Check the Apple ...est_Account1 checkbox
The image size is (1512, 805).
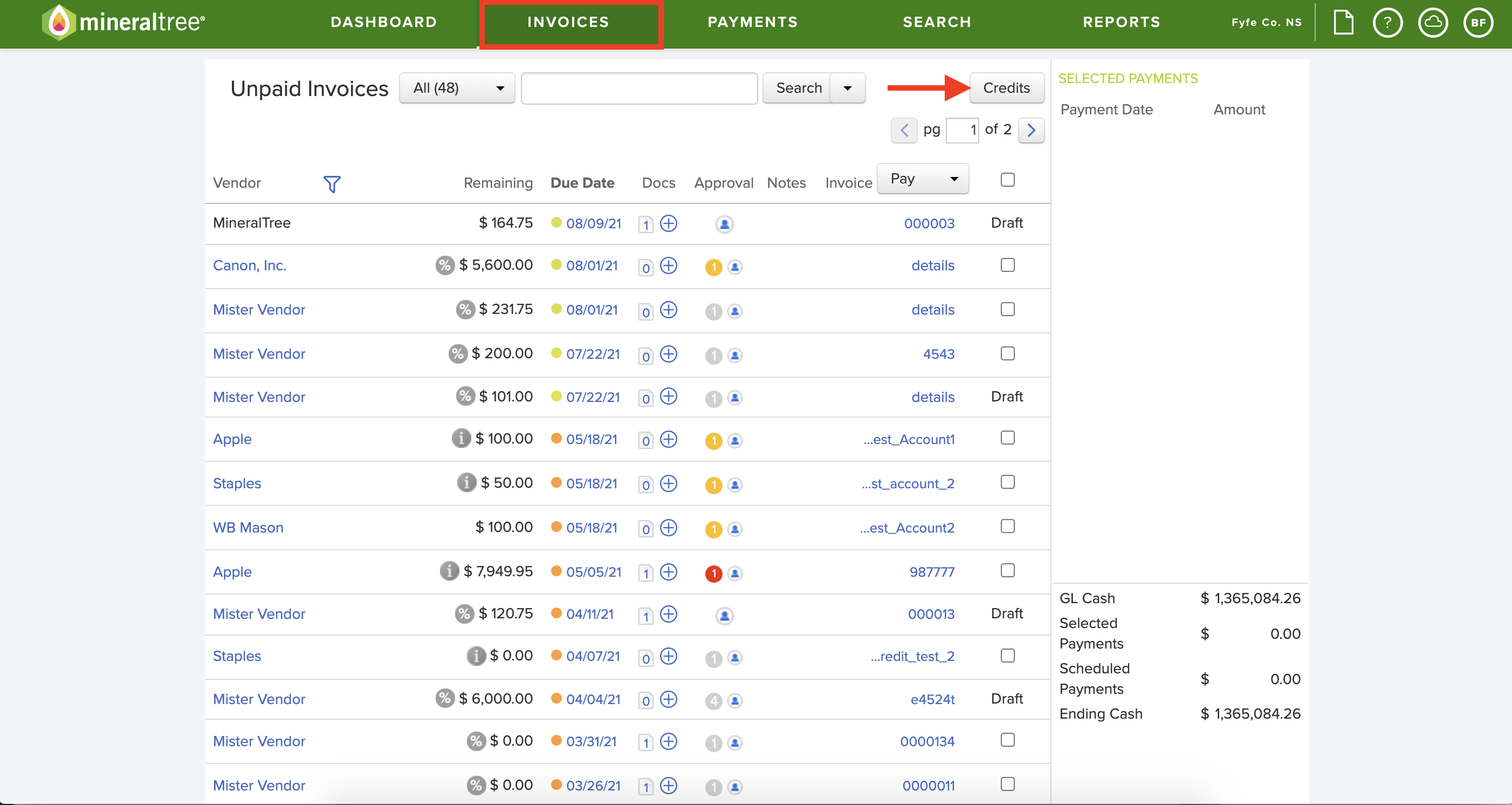pyautogui.click(x=1008, y=438)
